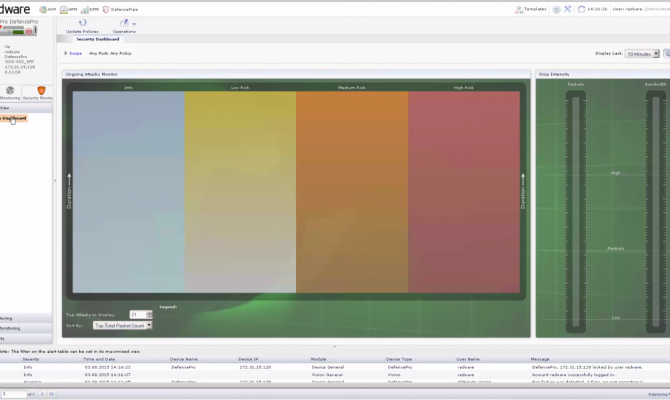
Task: Click the Packets drop intensity gauge
Action: [576, 212]
